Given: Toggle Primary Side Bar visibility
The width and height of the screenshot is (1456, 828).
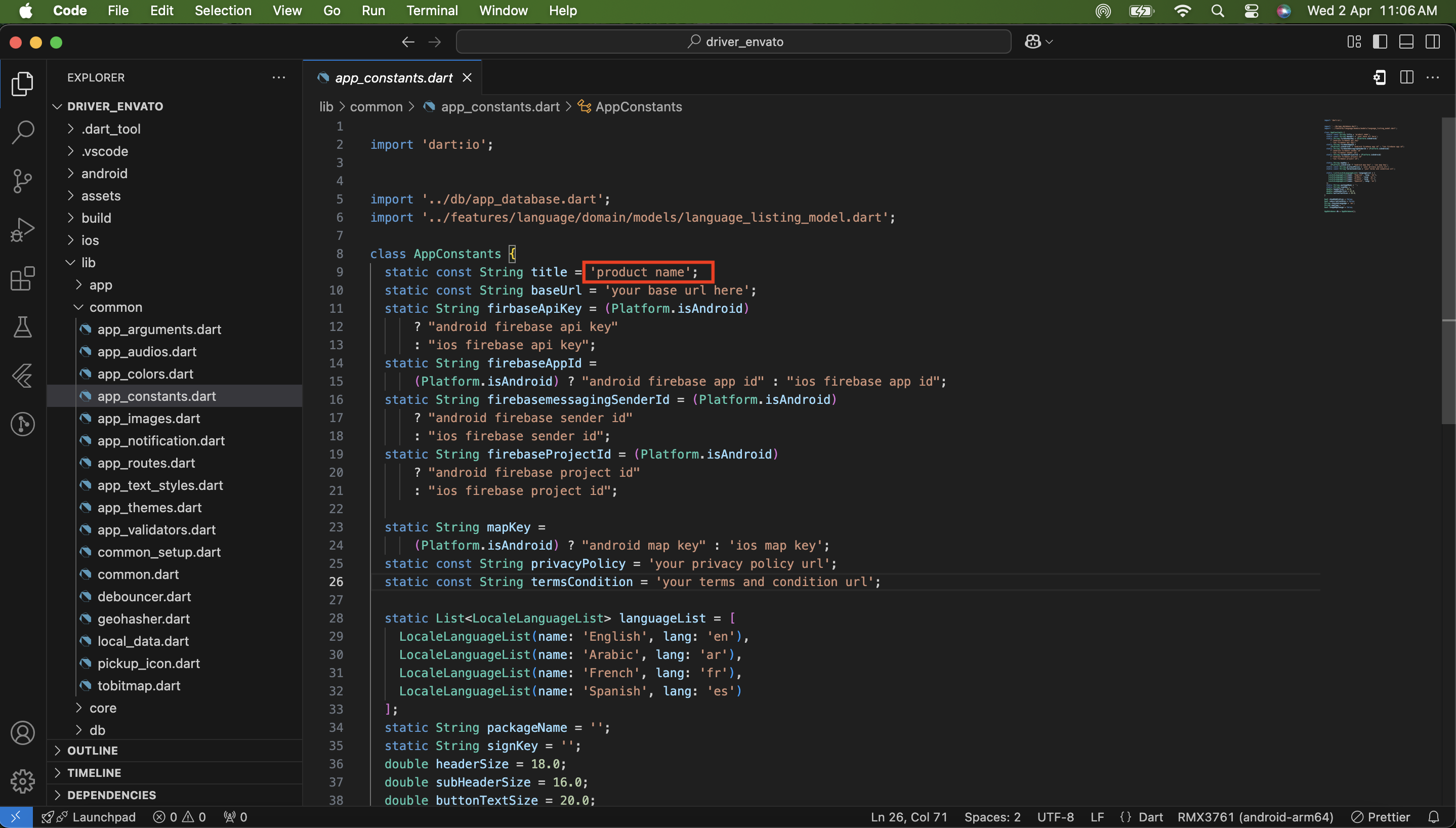Looking at the screenshot, I should click(x=1380, y=42).
